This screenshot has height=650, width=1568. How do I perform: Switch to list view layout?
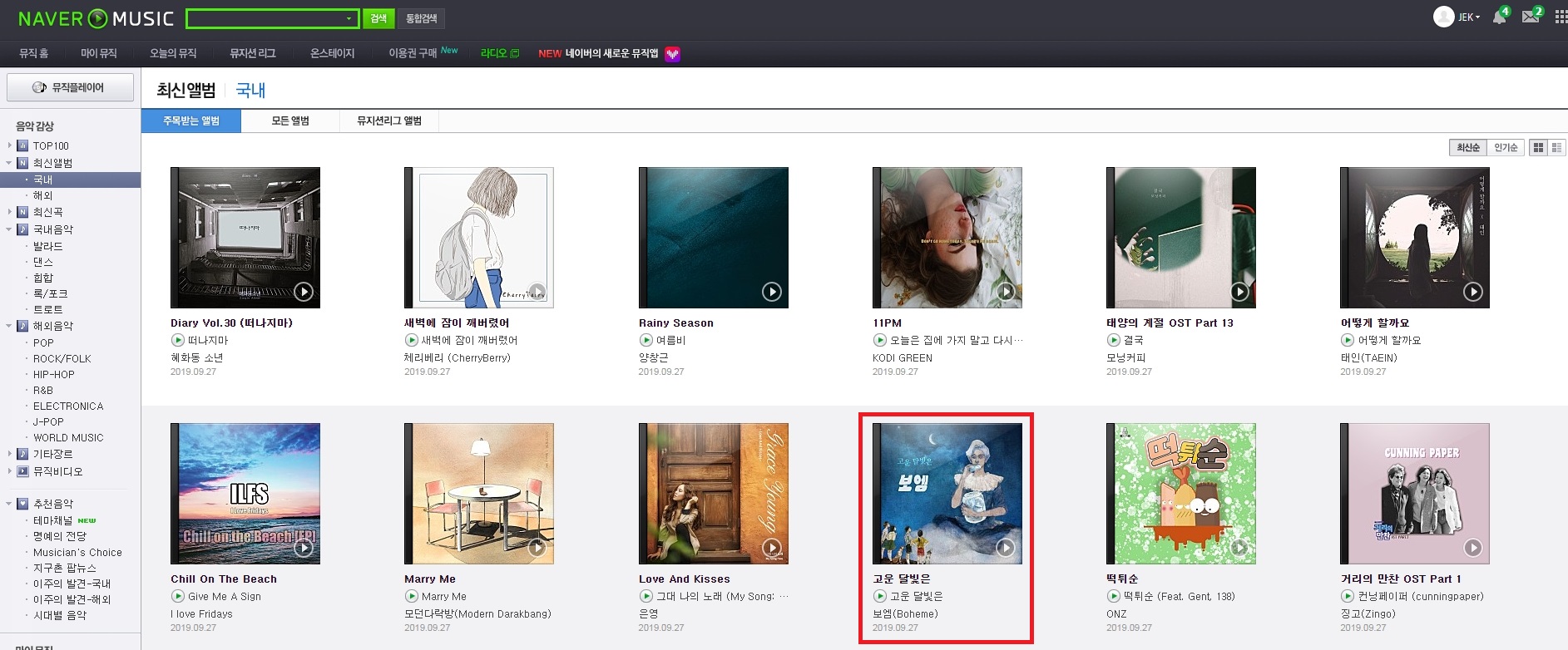click(x=1556, y=147)
